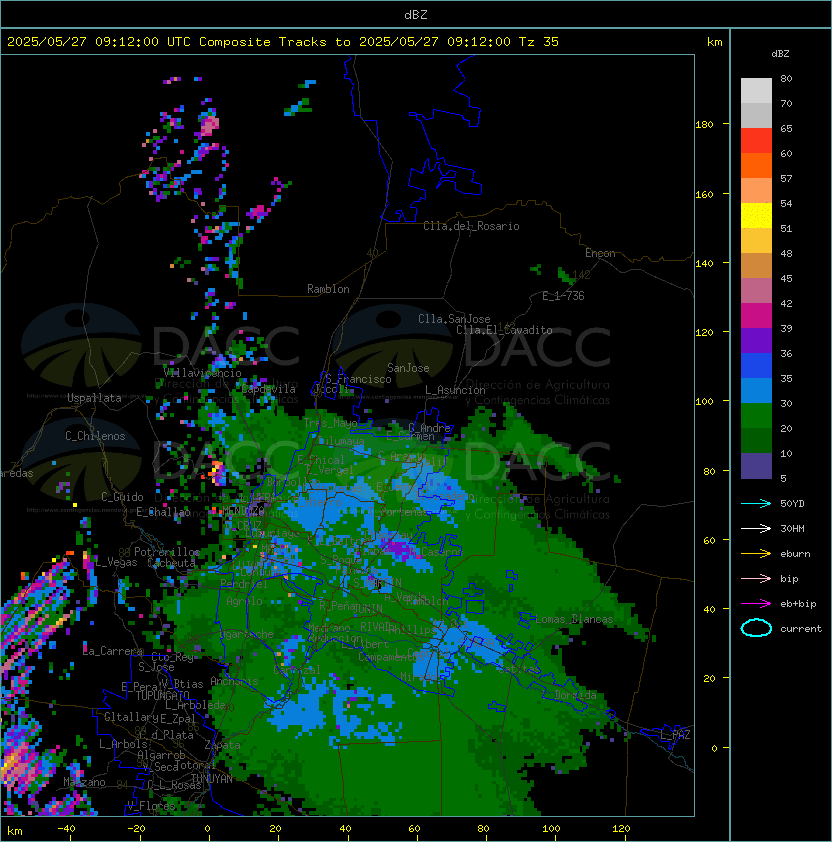Click the 'Clla.SanJose' map label
This screenshot has height=842, width=832.
(454, 319)
